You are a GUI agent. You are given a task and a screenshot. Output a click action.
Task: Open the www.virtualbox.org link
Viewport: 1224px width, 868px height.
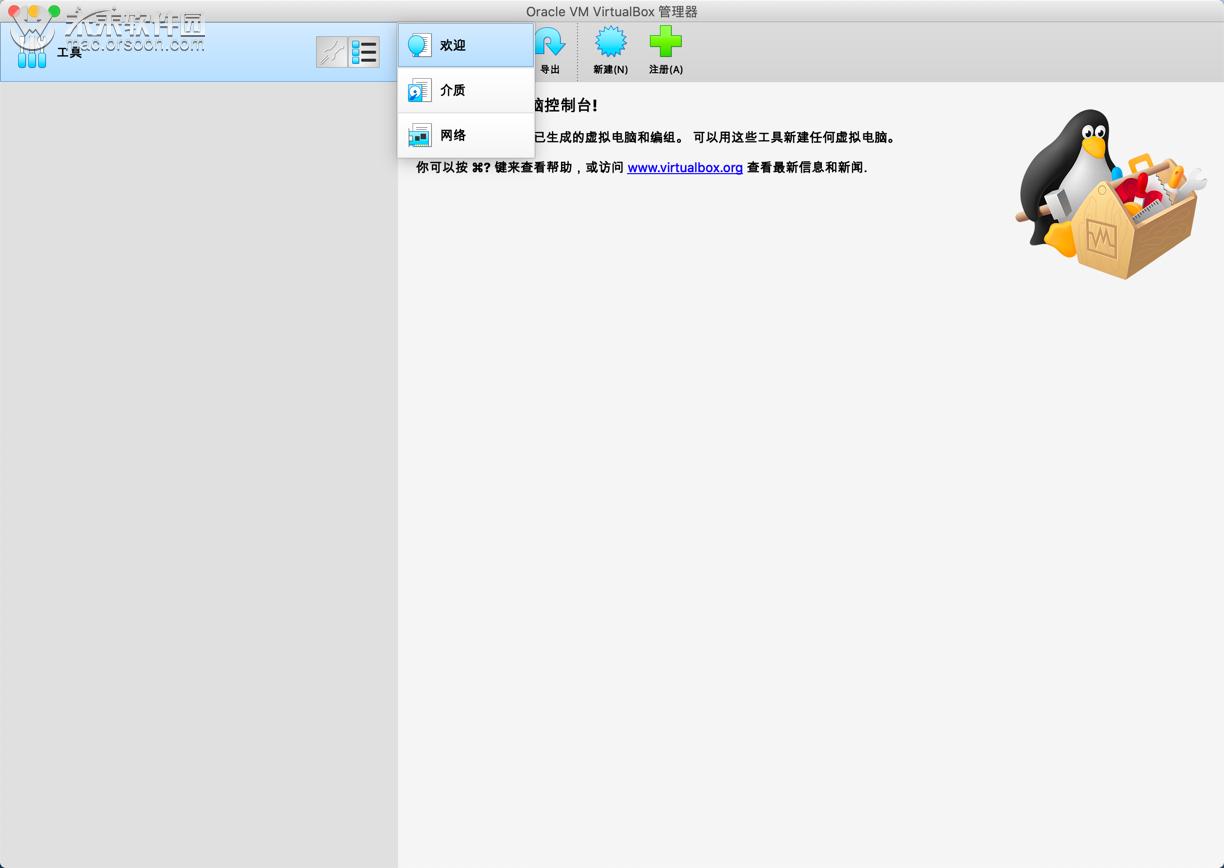click(x=685, y=167)
